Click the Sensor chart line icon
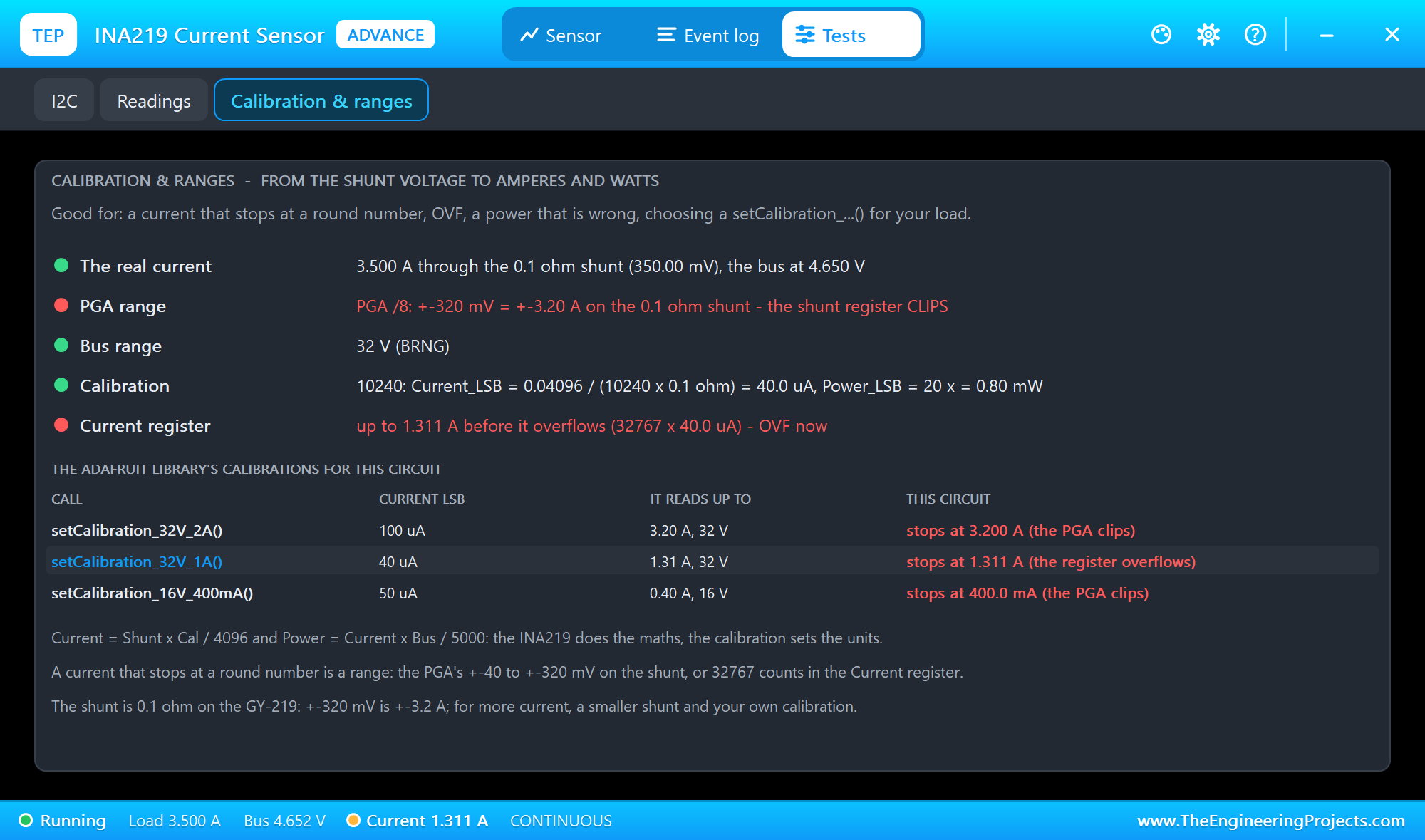Screen dimensions: 1425x840 pyautogui.click(x=529, y=35)
